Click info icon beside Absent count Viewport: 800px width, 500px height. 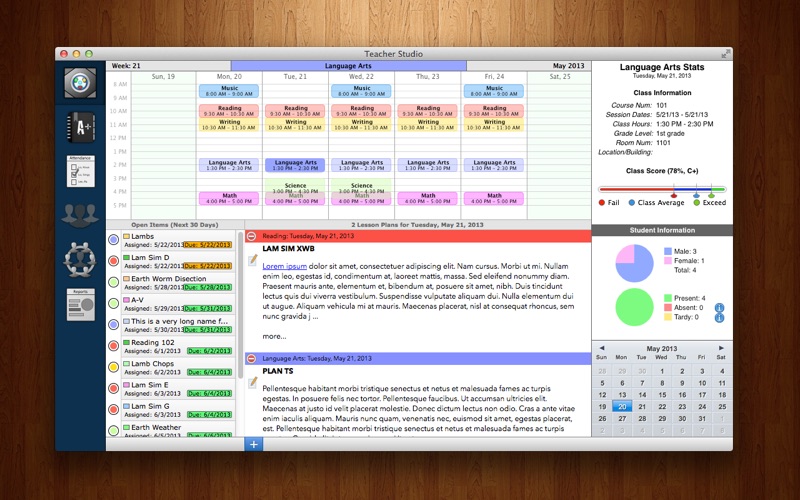719,308
